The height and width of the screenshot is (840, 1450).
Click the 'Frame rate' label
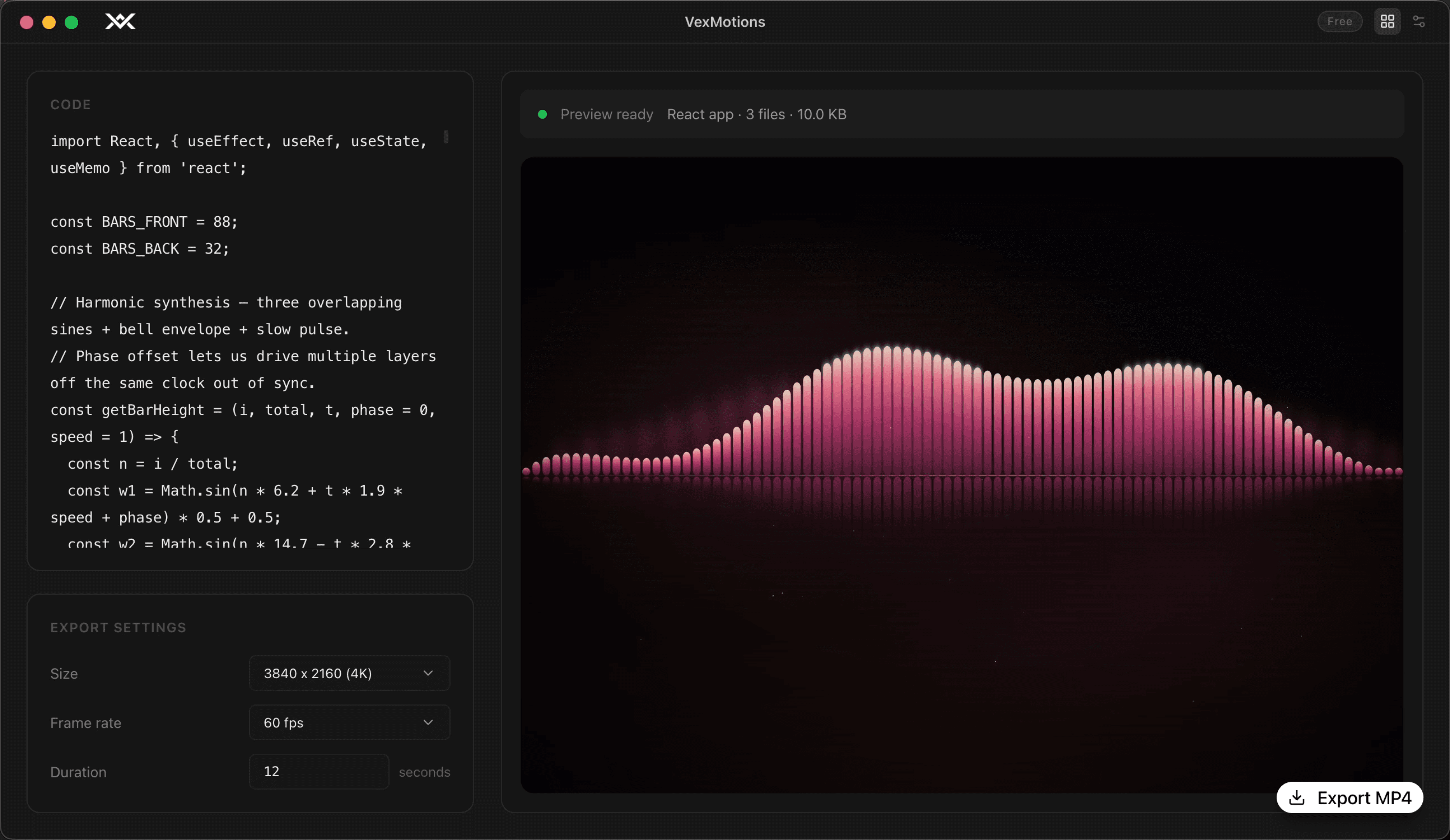pos(86,723)
